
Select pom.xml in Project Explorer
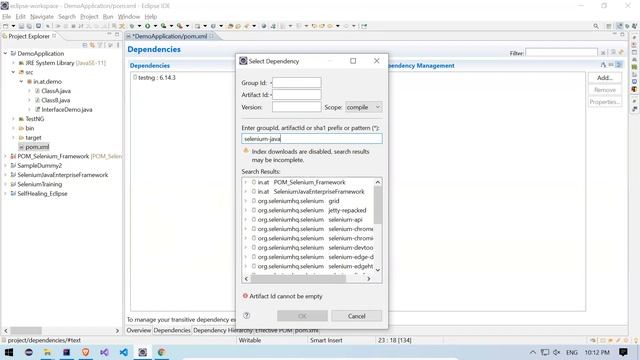pyautogui.click(x=37, y=147)
